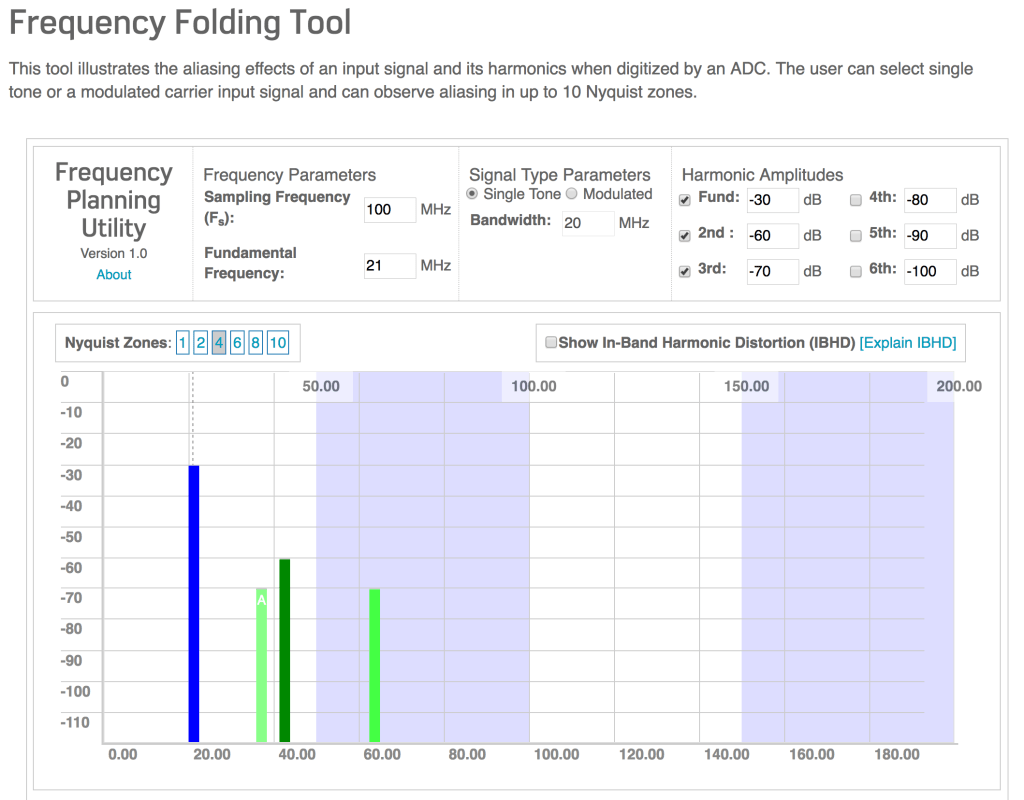Screen dimensions: 1024x800
Task: Select Nyquist zone 8 button
Action: click(x=256, y=343)
